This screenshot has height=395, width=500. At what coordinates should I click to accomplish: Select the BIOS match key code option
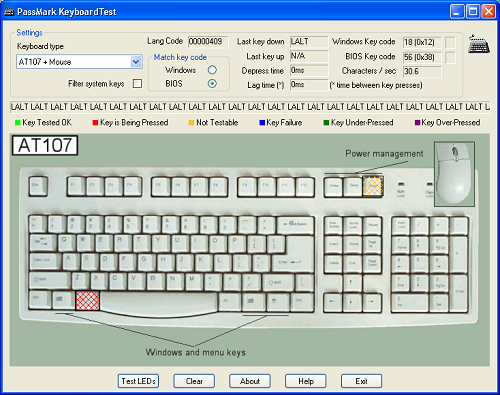click(212, 83)
